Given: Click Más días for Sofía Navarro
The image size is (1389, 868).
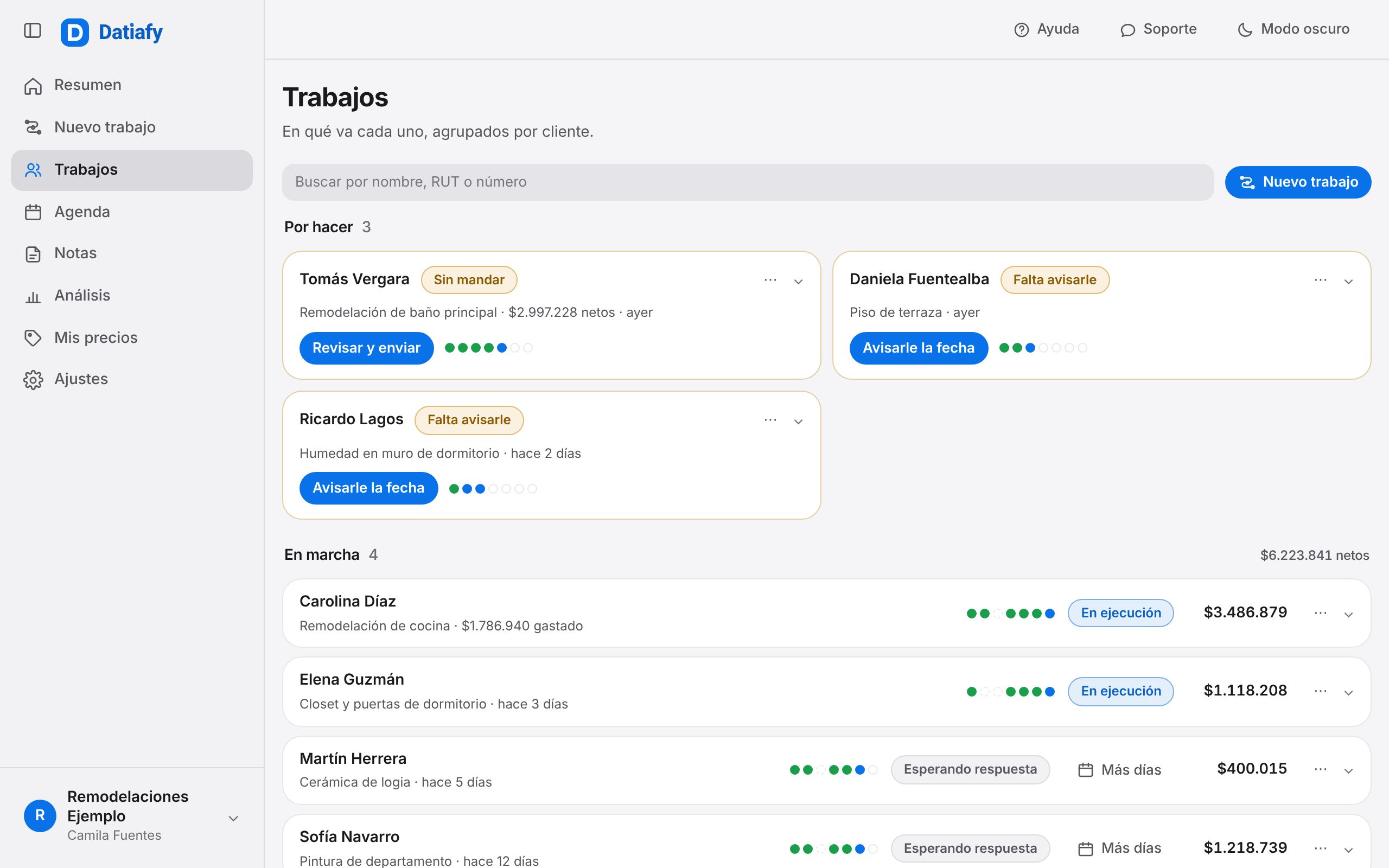Looking at the screenshot, I should coord(1120,848).
